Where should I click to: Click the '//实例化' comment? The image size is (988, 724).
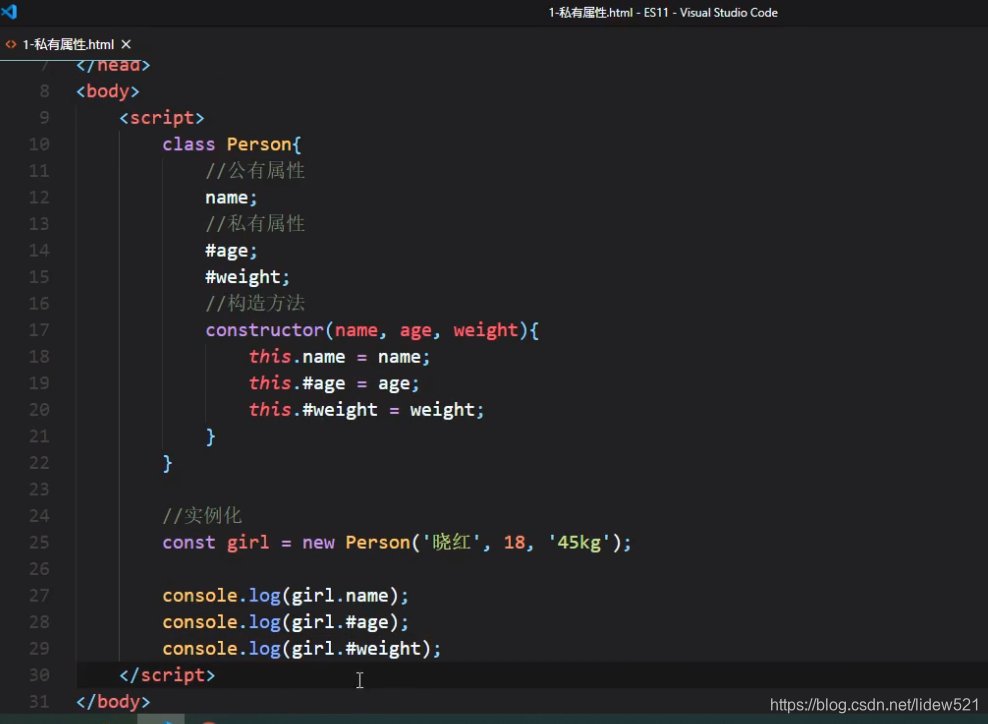click(x=202, y=516)
